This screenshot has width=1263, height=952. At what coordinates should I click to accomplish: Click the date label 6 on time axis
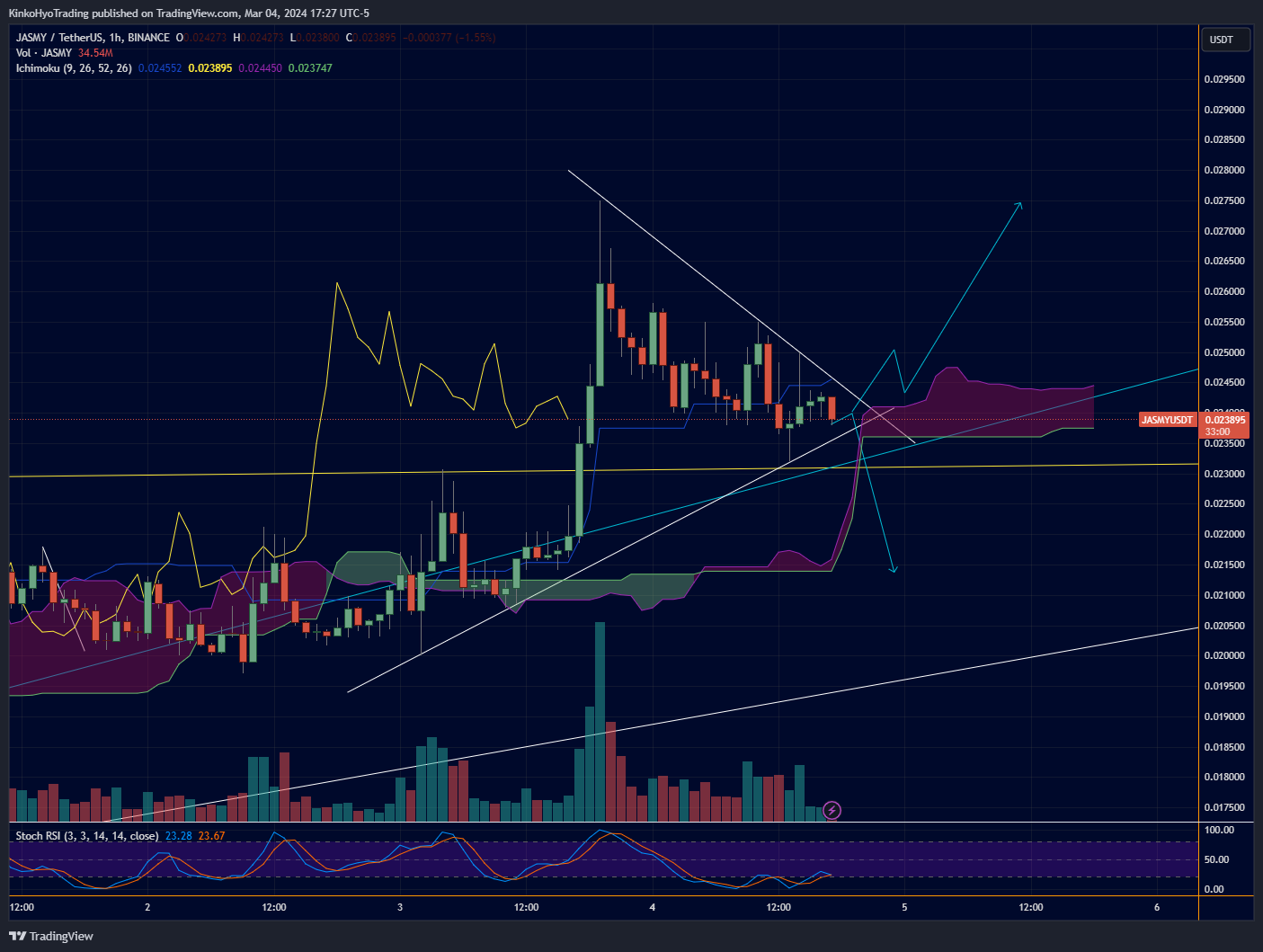[1157, 907]
